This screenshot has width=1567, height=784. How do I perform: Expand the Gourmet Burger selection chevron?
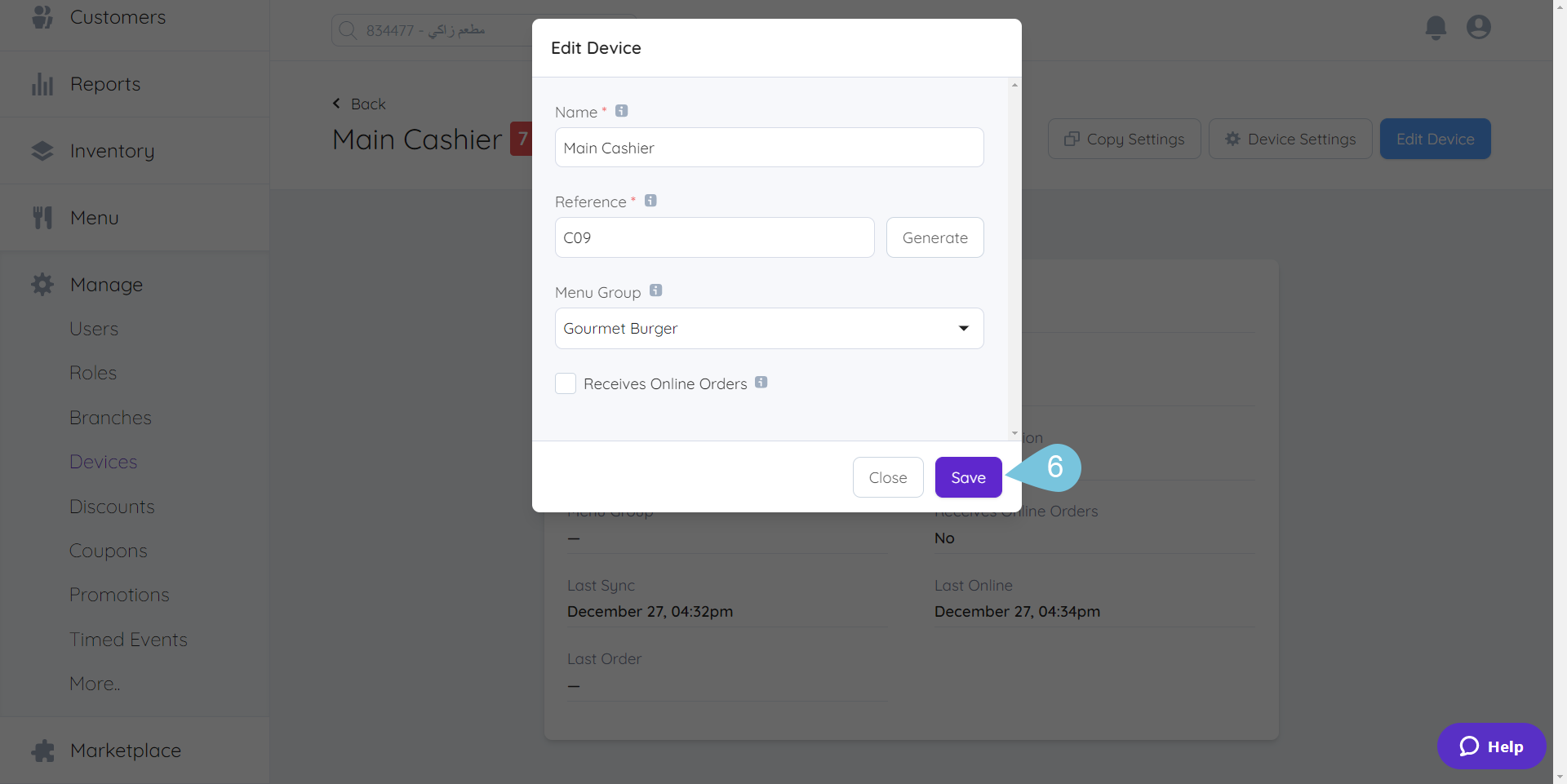click(964, 328)
